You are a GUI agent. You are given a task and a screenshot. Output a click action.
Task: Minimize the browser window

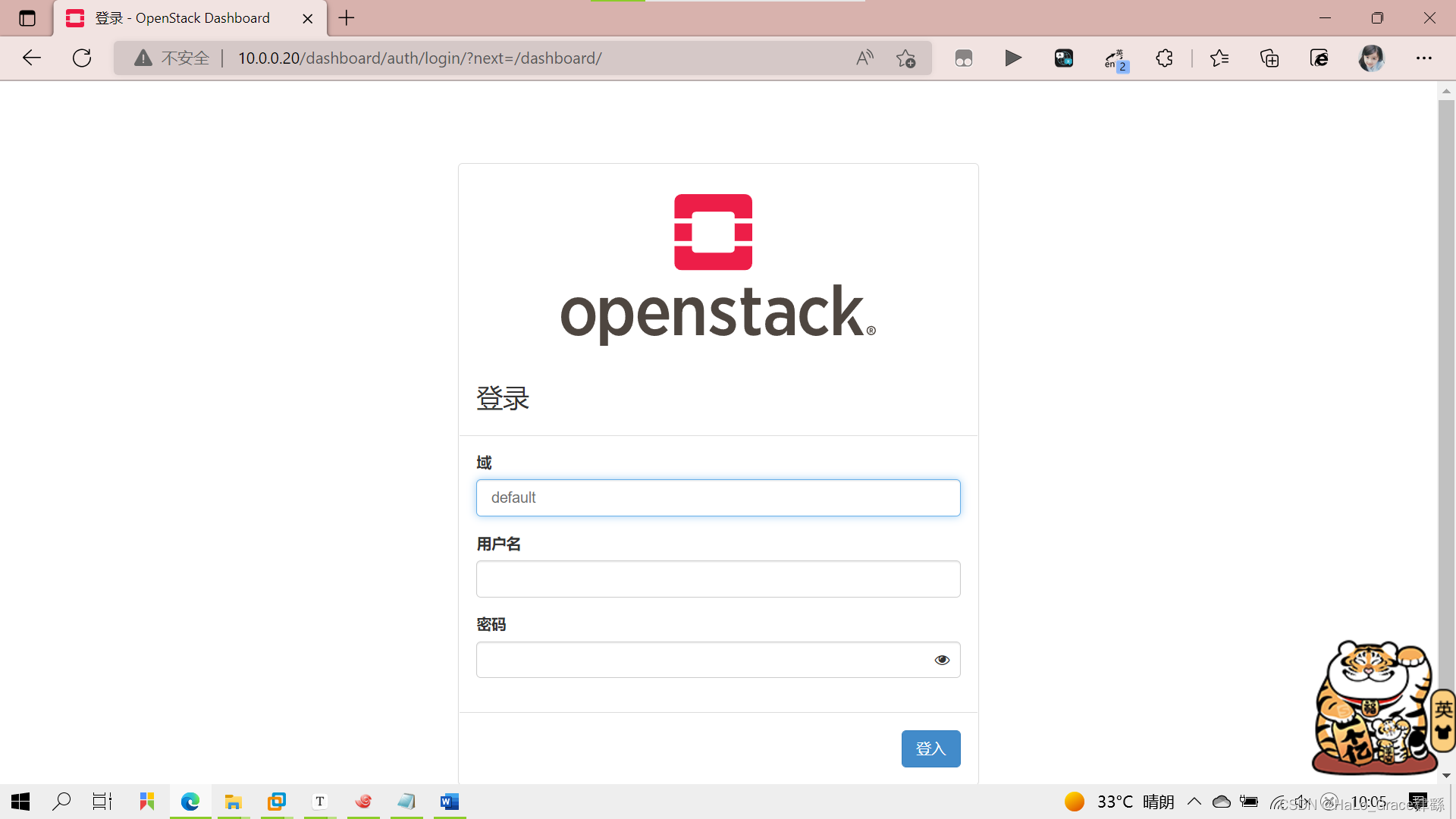pyautogui.click(x=1326, y=18)
